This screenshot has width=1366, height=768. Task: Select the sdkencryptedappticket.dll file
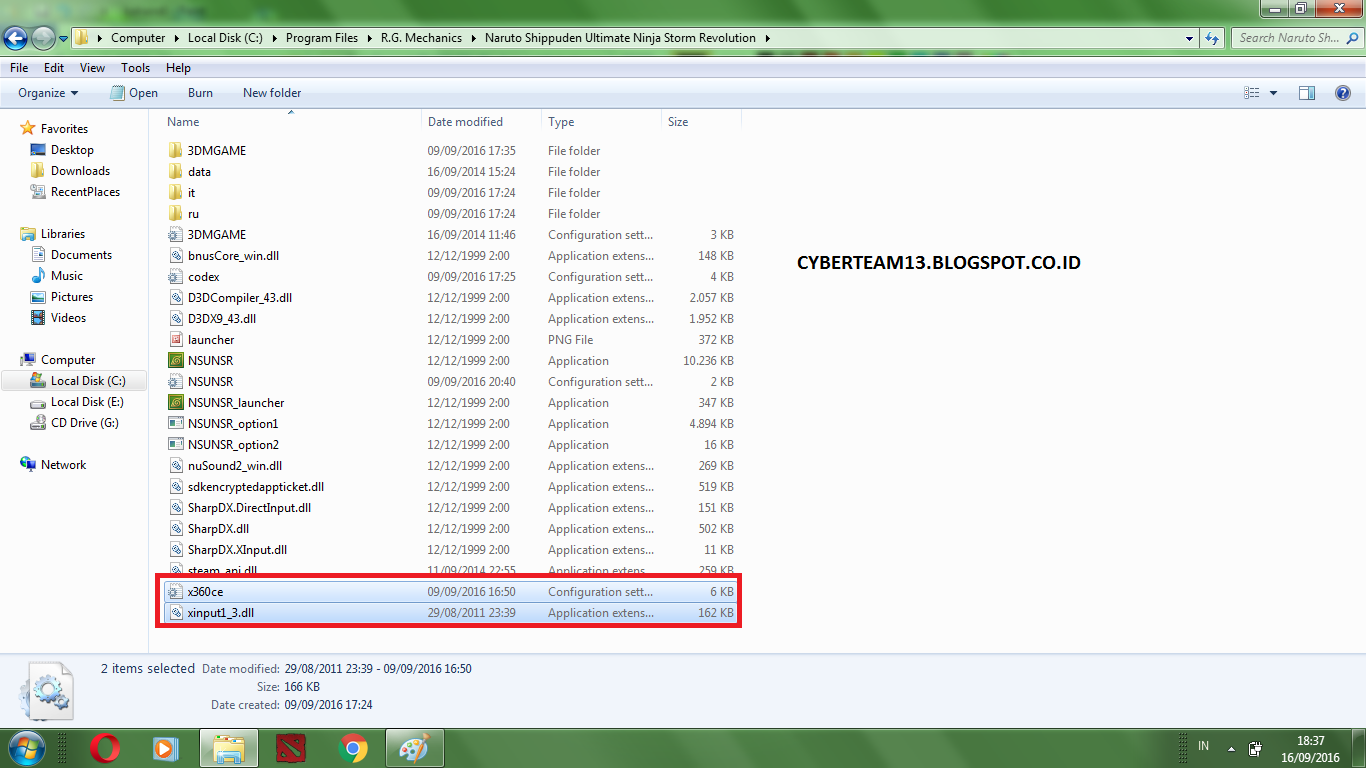(x=450, y=487)
